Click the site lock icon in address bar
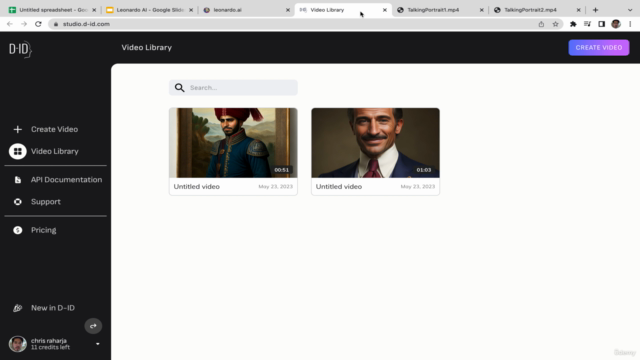Viewport: 640px width, 360px height. pyautogui.click(x=56, y=24)
